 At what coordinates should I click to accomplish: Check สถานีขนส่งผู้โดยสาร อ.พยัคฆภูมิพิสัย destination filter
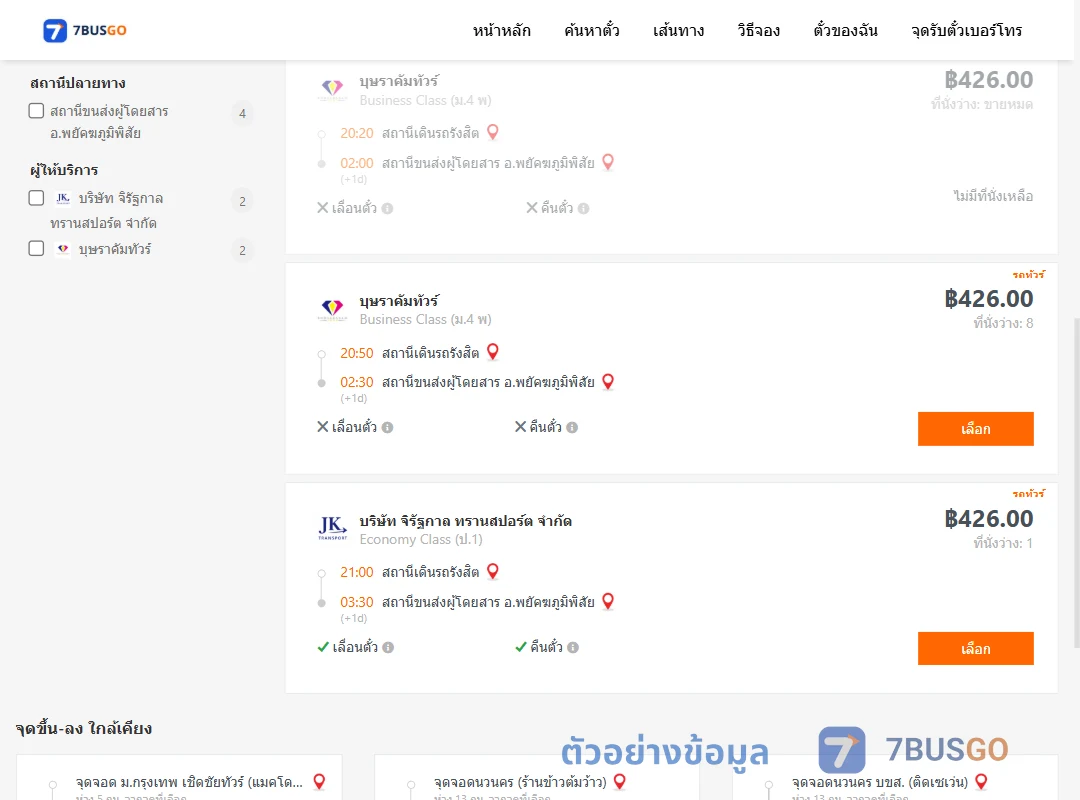point(37,111)
